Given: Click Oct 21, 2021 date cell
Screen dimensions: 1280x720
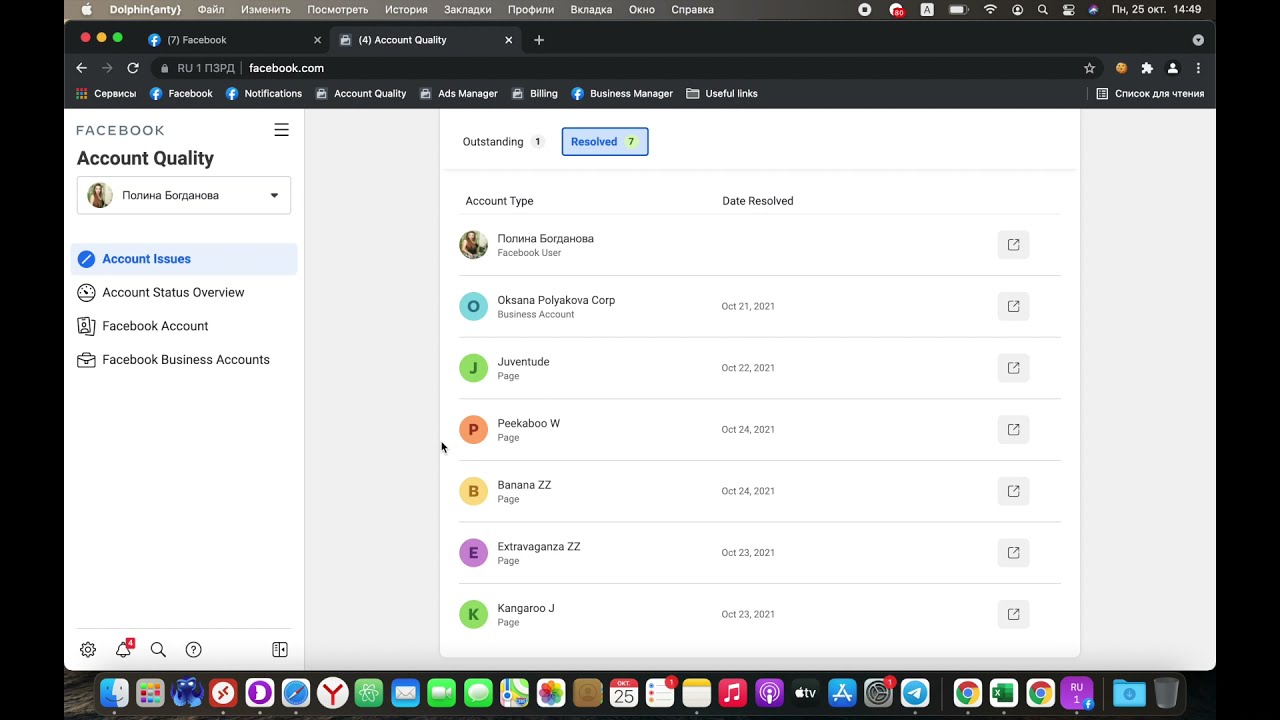Looking at the screenshot, I should 748,306.
